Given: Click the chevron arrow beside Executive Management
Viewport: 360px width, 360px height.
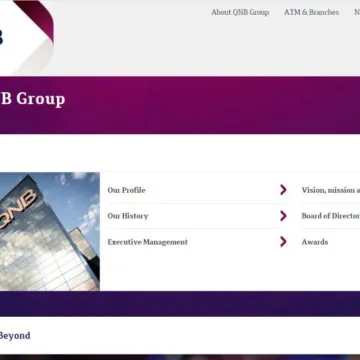Looking at the screenshot, I should pos(283,242).
